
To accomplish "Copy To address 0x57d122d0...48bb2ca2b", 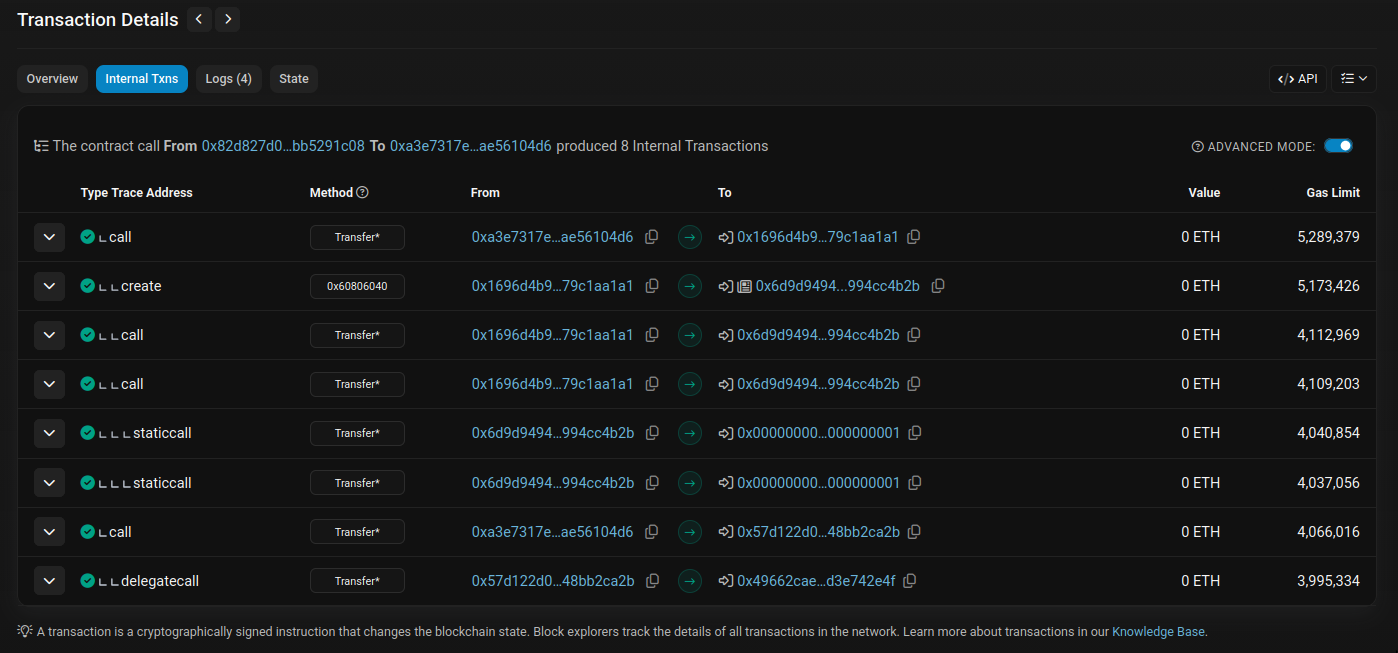I will pos(914,532).
